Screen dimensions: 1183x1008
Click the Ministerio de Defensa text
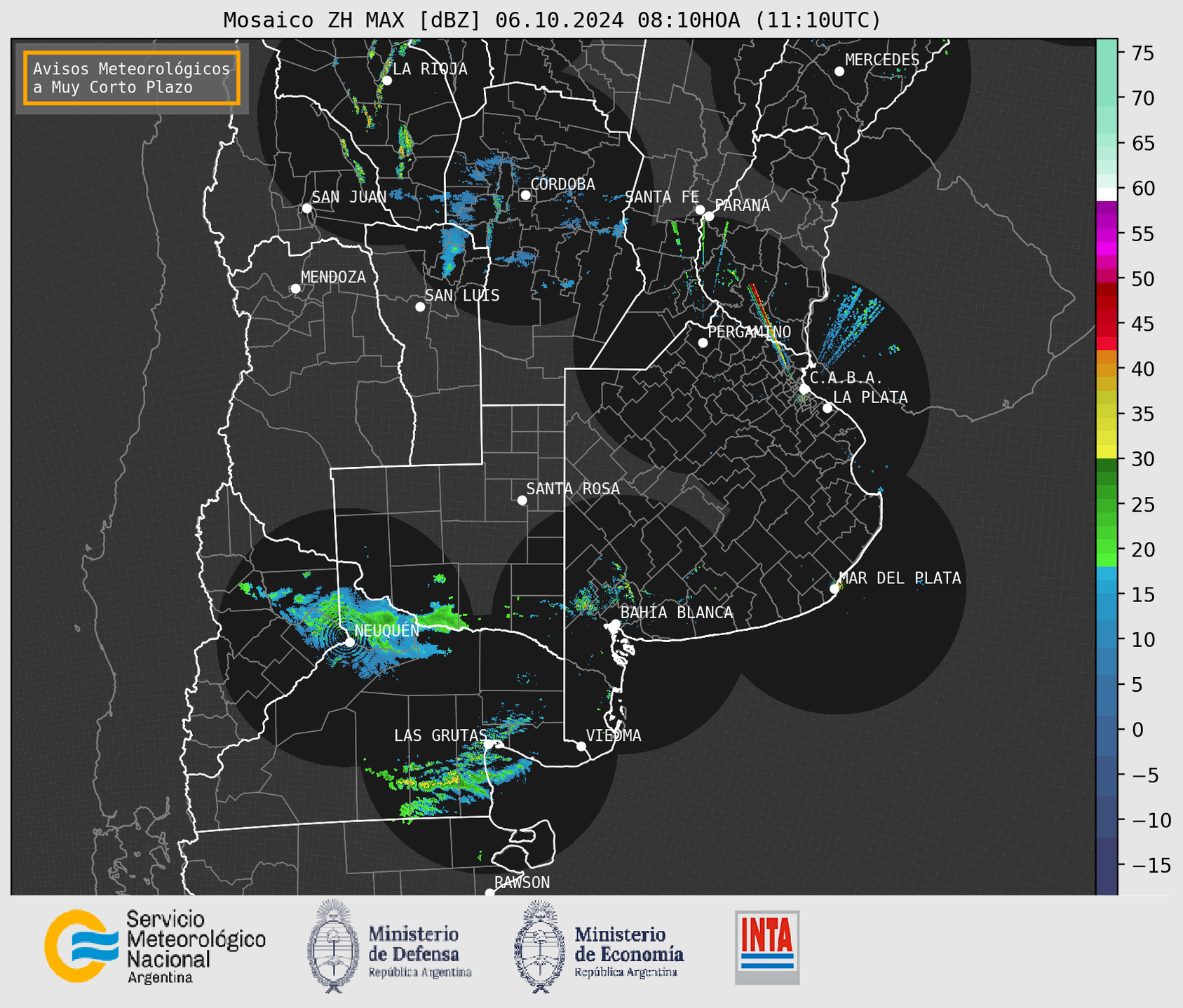(419, 952)
